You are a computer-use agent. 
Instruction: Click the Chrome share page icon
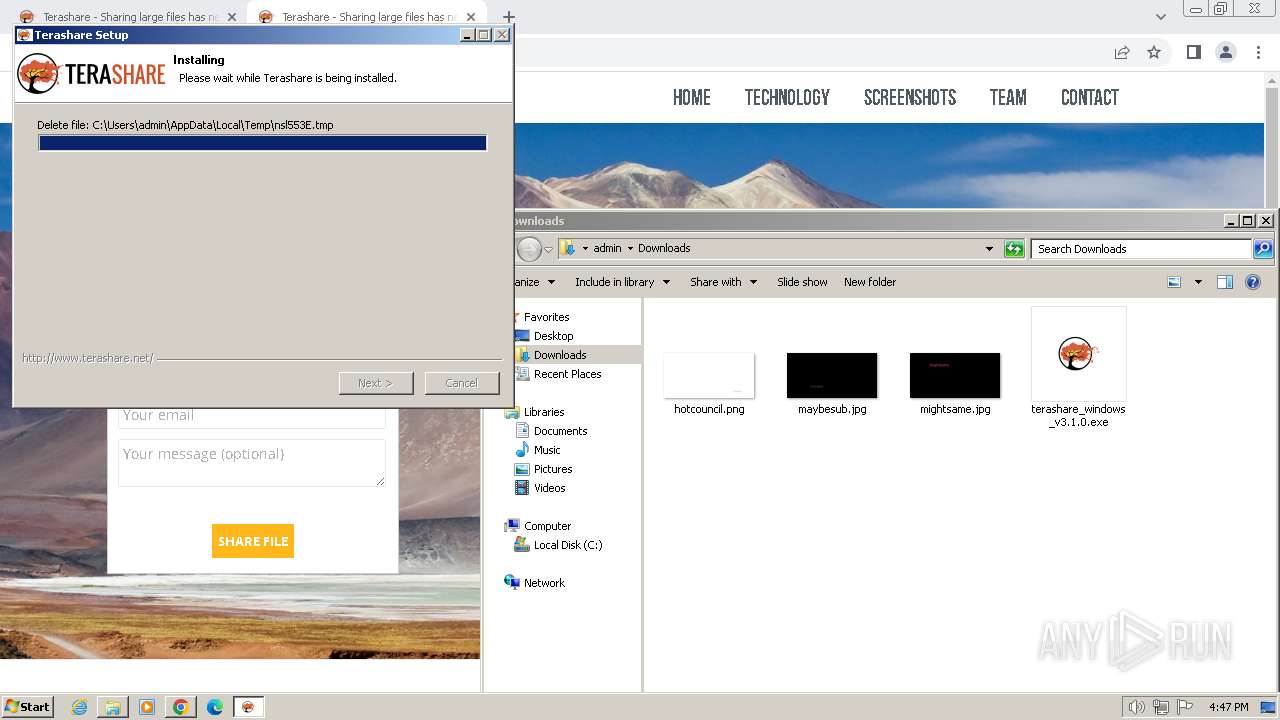point(1122,52)
